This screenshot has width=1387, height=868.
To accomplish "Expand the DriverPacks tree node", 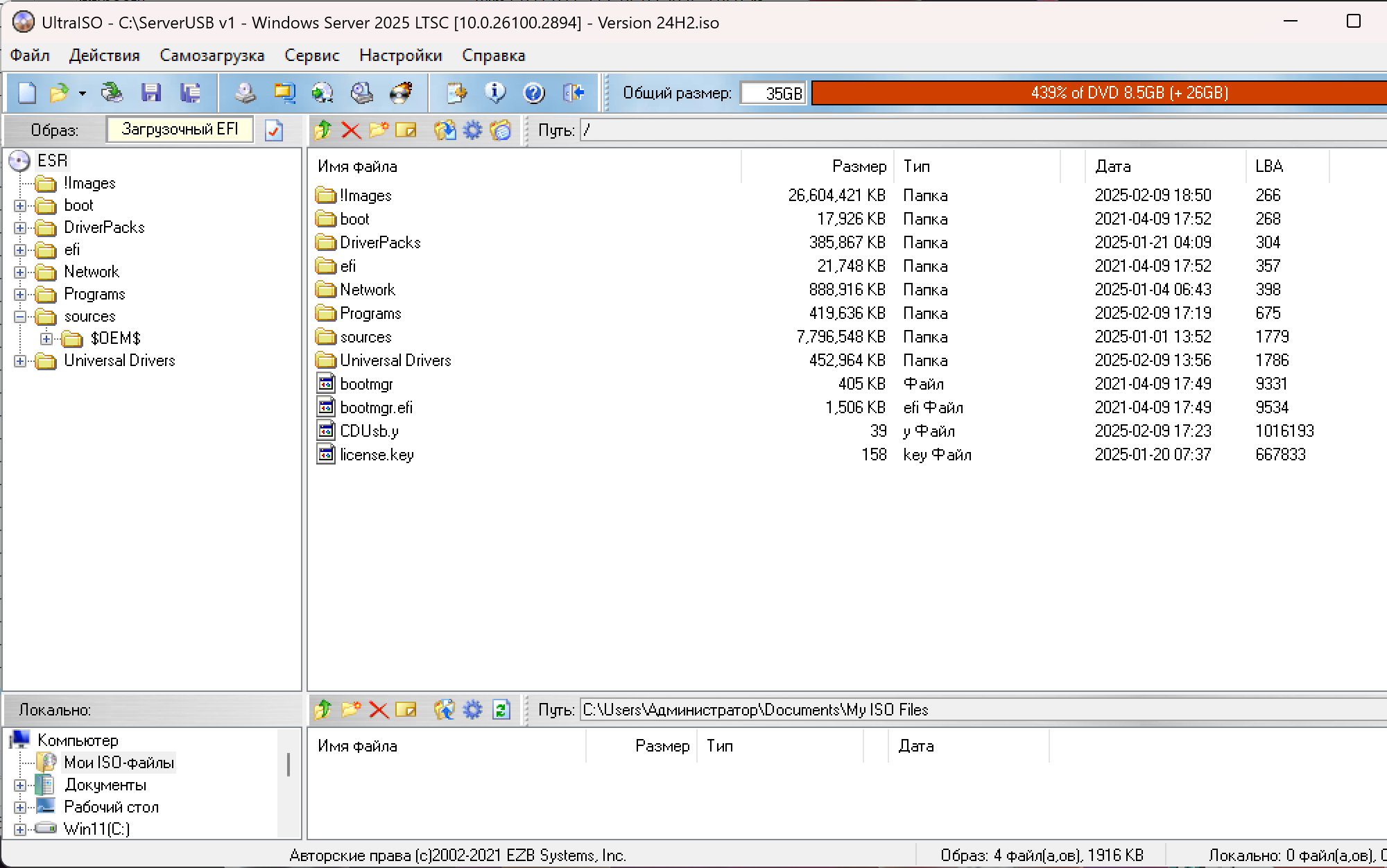I will tap(20, 228).
